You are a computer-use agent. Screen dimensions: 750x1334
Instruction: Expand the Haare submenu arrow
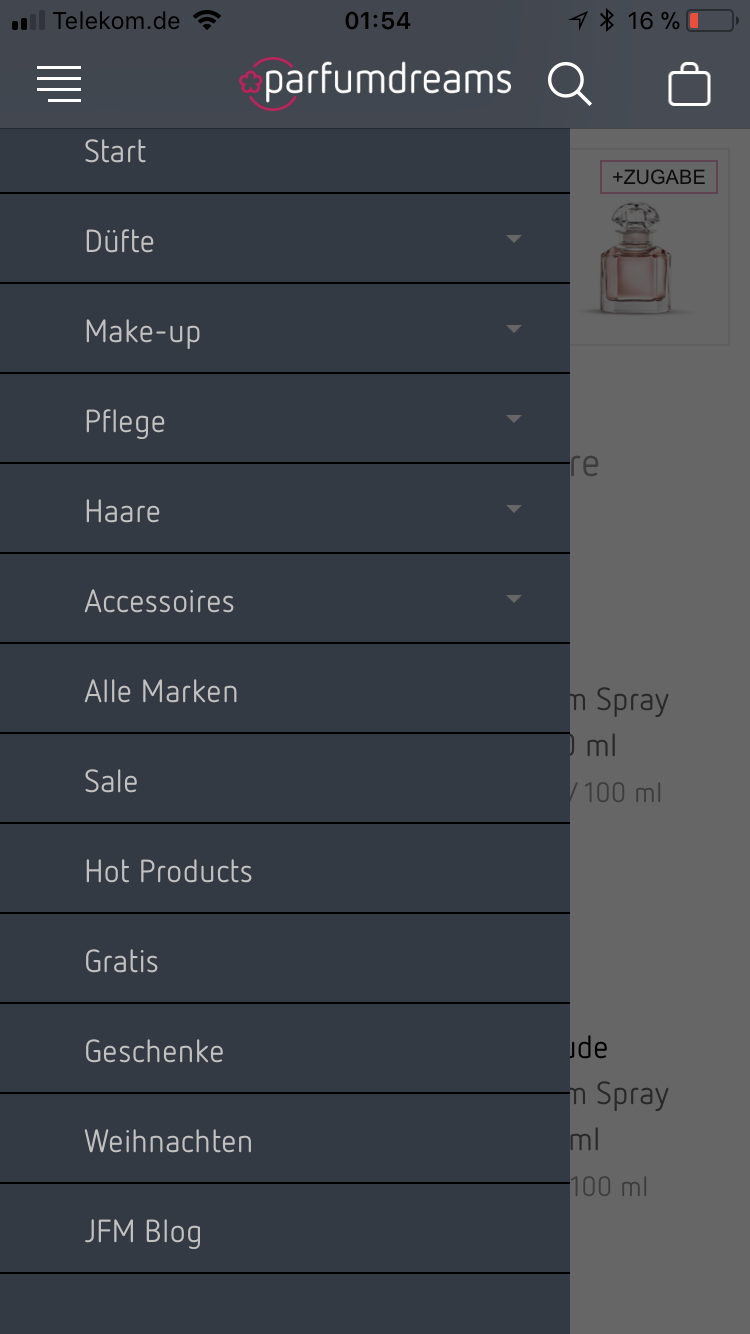tap(514, 509)
